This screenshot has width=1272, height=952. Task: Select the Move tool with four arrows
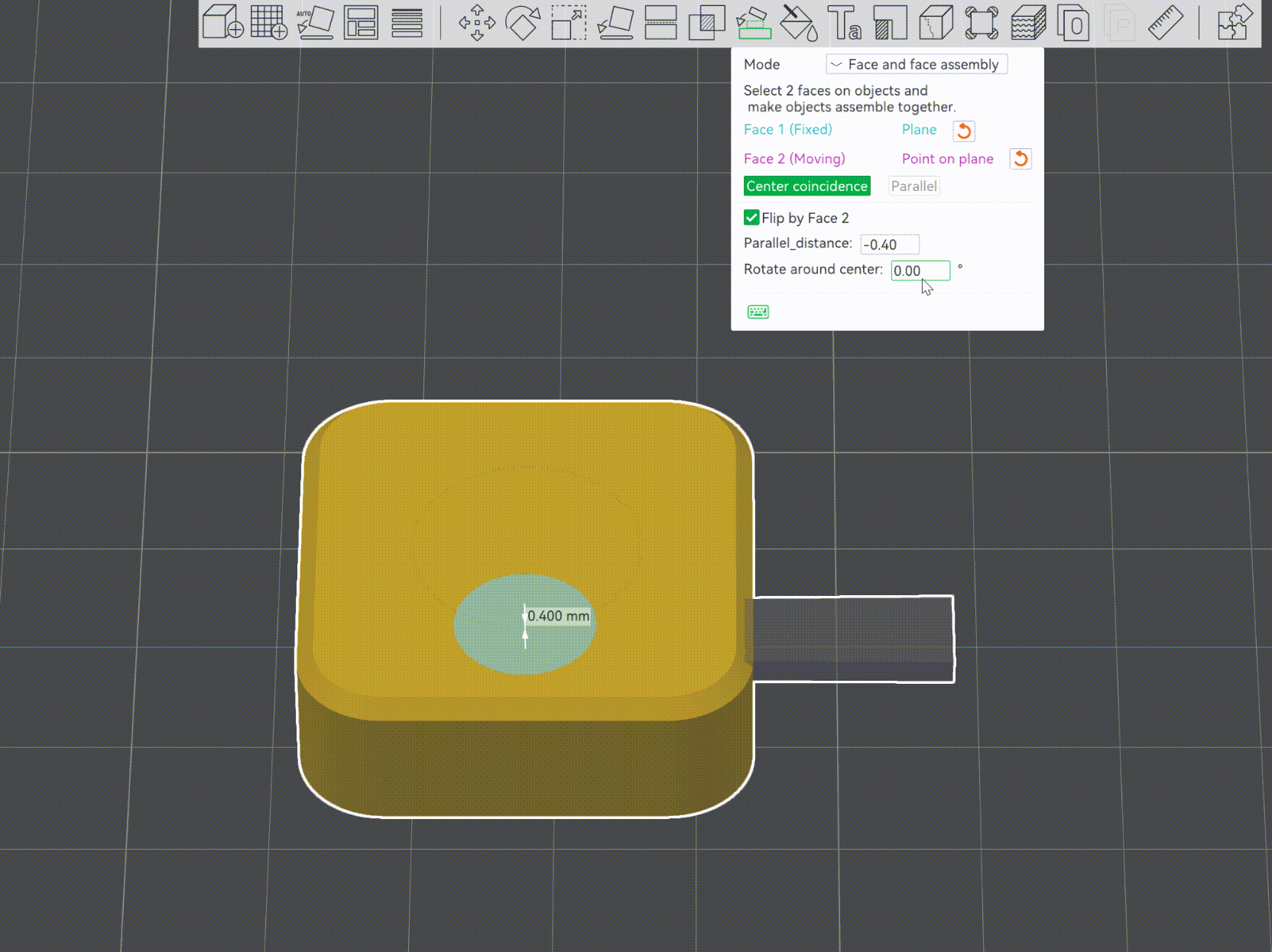tap(477, 22)
